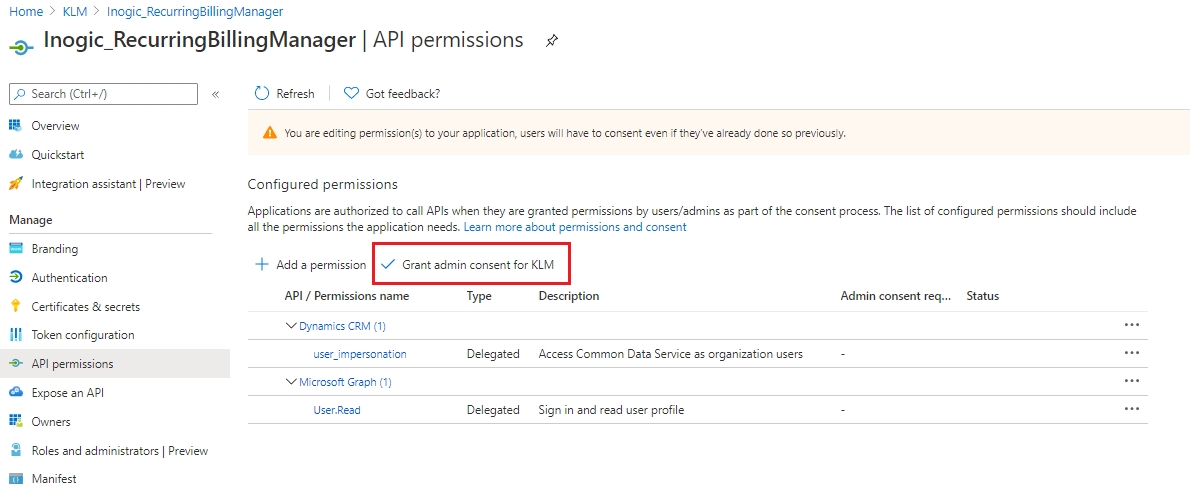Viewport: 1190px width, 500px height.
Task: Open more options for Dynamics CRM row
Action: click(x=1132, y=325)
